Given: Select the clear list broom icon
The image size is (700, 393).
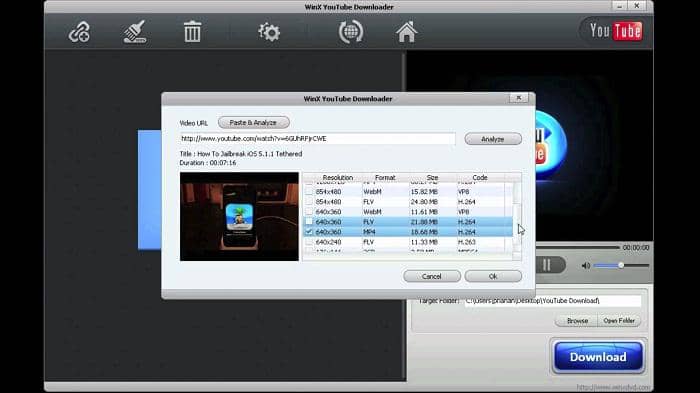Looking at the screenshot, I should pos(135,32).
